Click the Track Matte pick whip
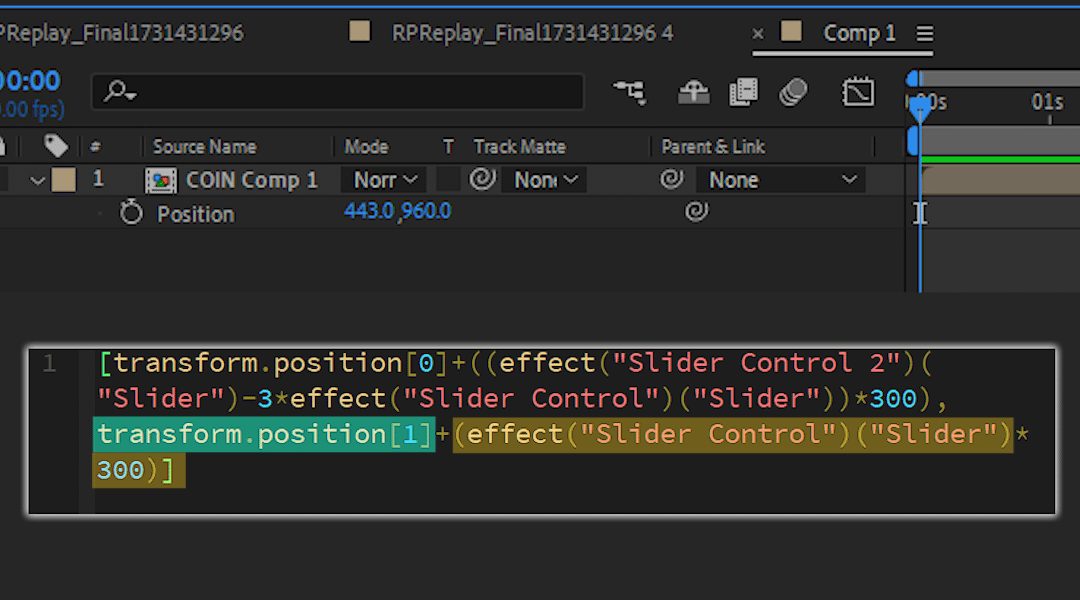1080x600 pixels. click(483, 180)
